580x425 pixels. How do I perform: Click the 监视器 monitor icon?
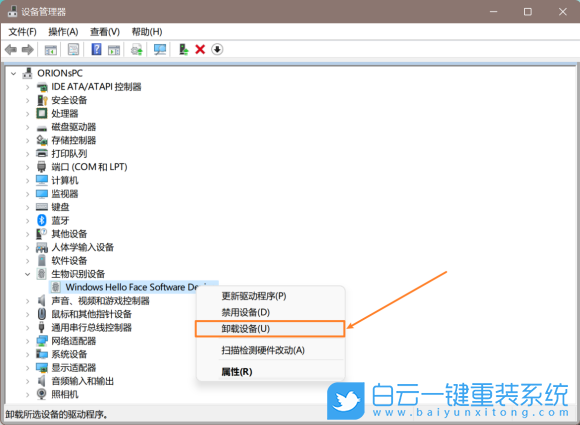(x=42, y=193)
